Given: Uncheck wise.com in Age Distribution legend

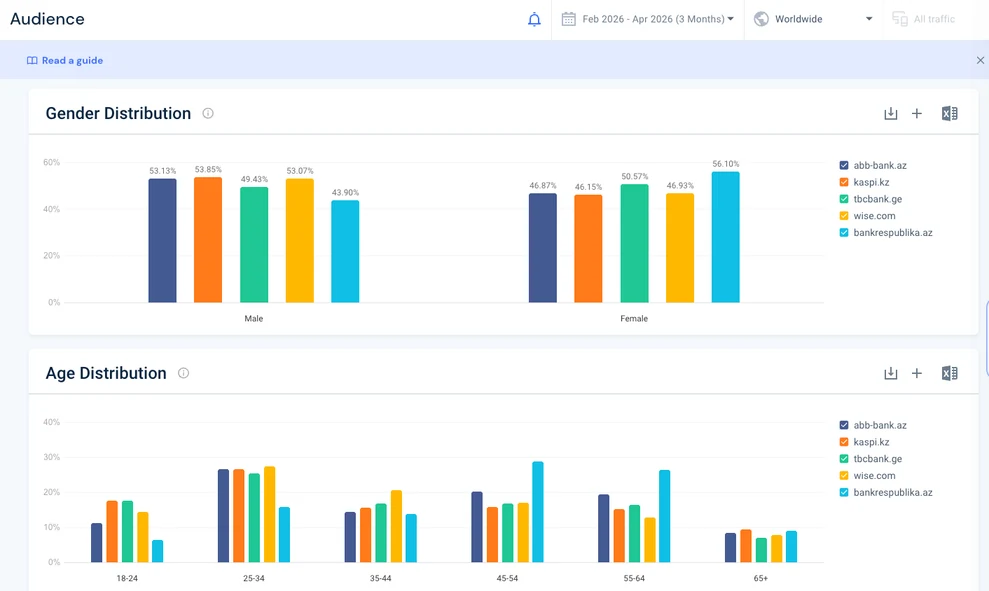Looking at the screenshot, I should (x=844, y=476).
